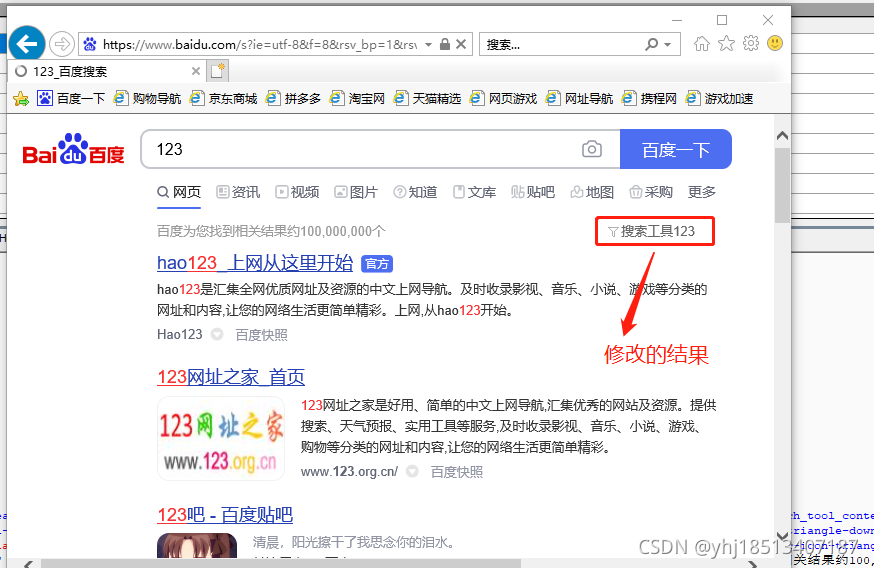Switch to the 知道 tab

(x=416, y=192)
